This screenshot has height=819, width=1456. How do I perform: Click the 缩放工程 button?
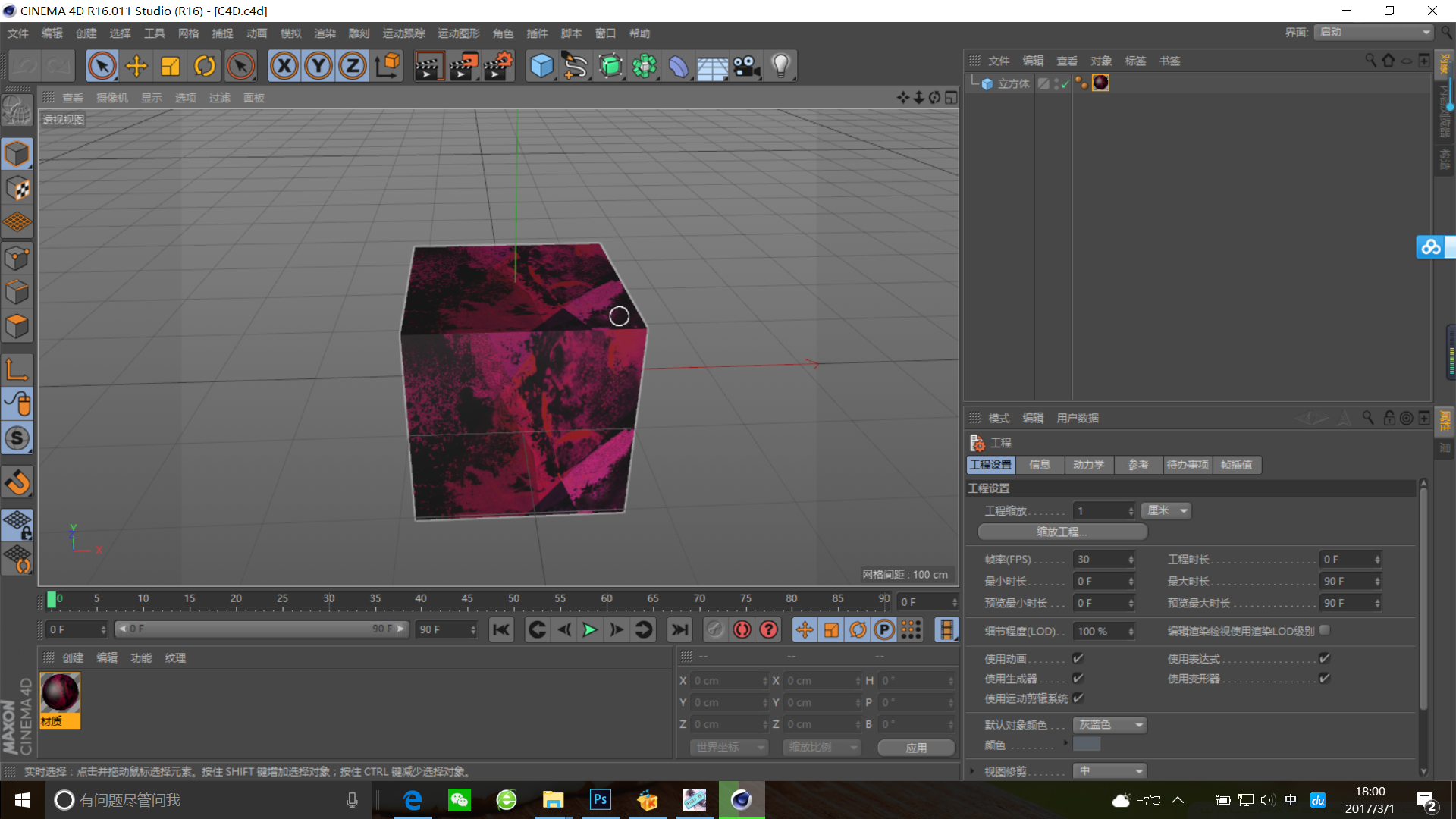pos(1062,532)
